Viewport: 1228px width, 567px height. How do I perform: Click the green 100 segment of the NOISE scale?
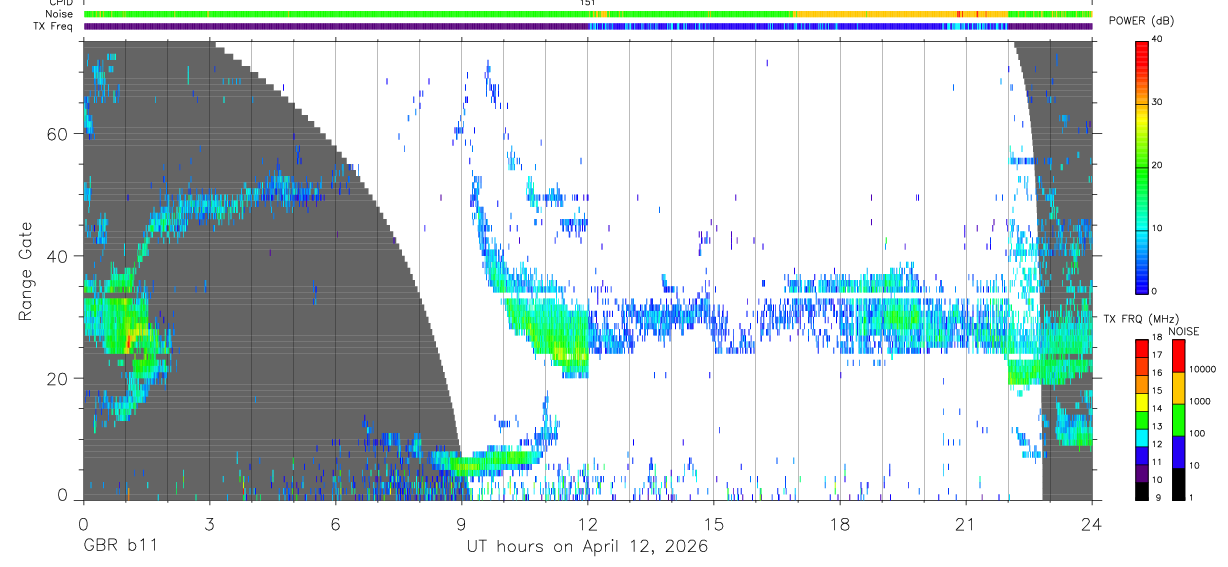1177,418
